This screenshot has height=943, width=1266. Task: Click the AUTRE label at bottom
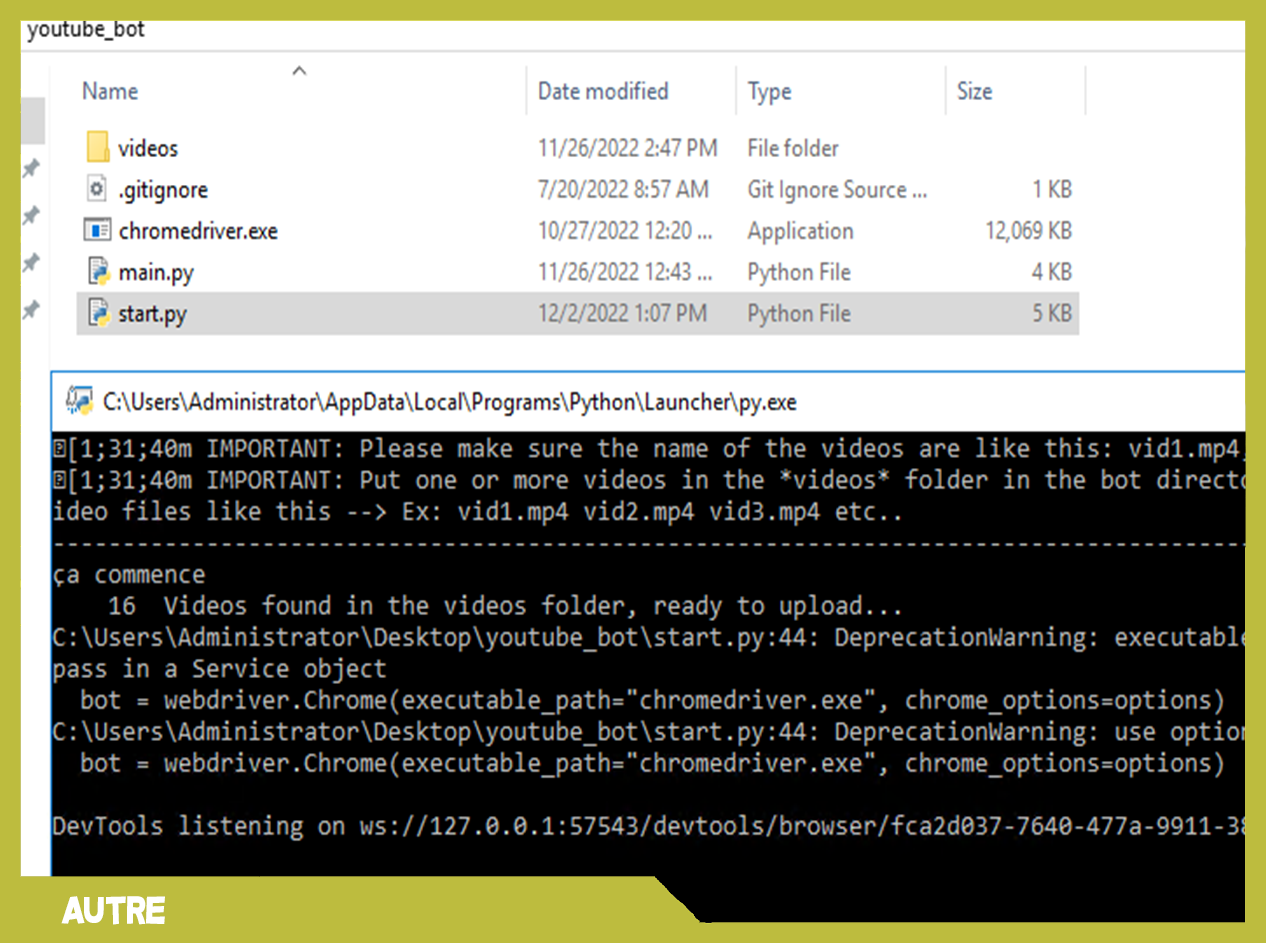coord(113,911)
